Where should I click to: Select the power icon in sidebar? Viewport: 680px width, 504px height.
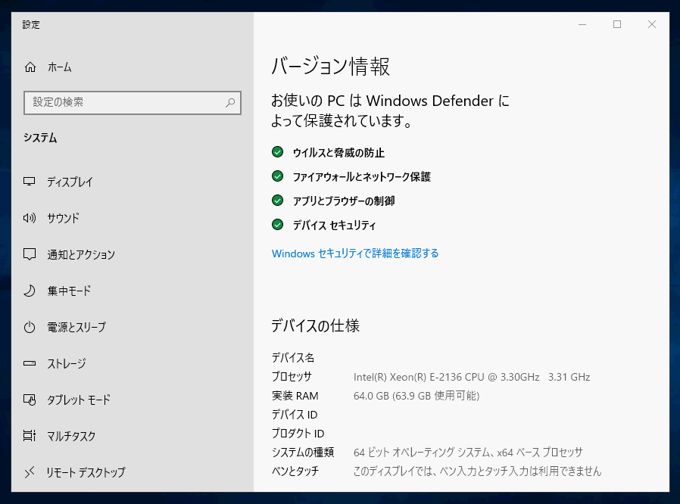[29, 327]
